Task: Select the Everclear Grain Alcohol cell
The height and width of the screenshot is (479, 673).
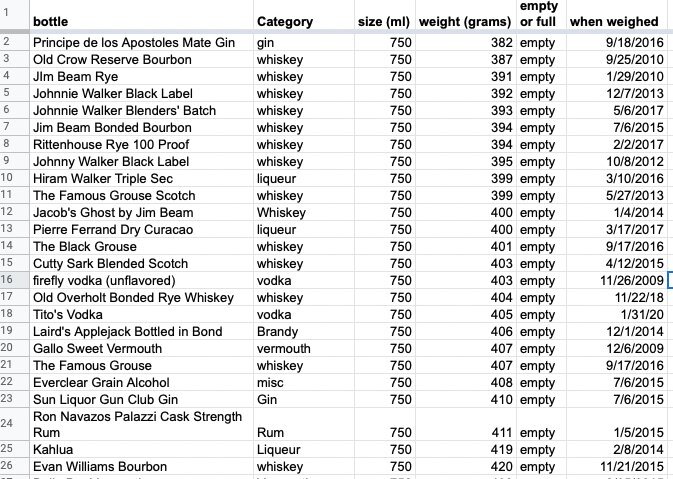Action: tap(140, 382)
